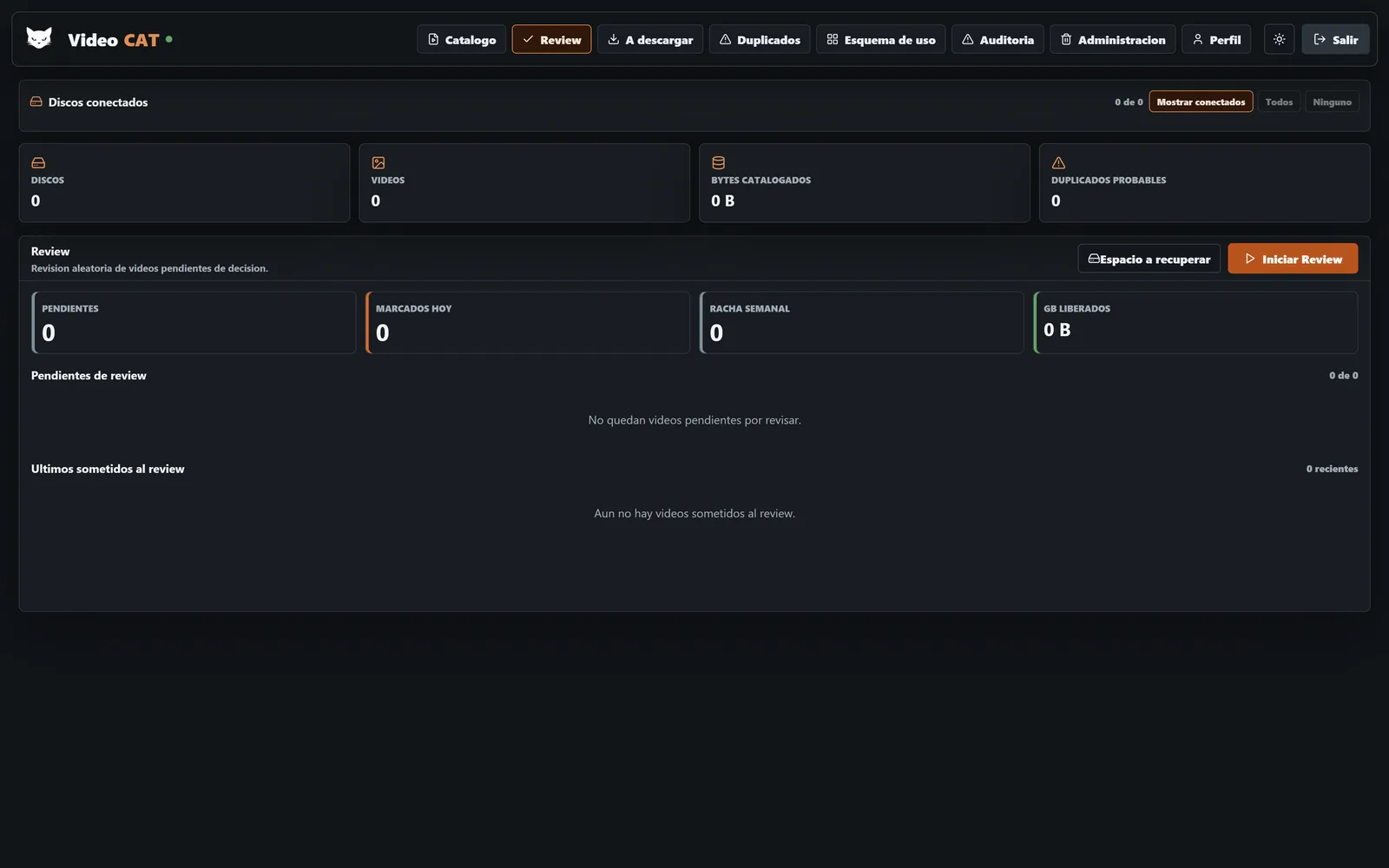
Task: Log out using the Salir button
Action: pyautogui.click(x=1335, y=39)
